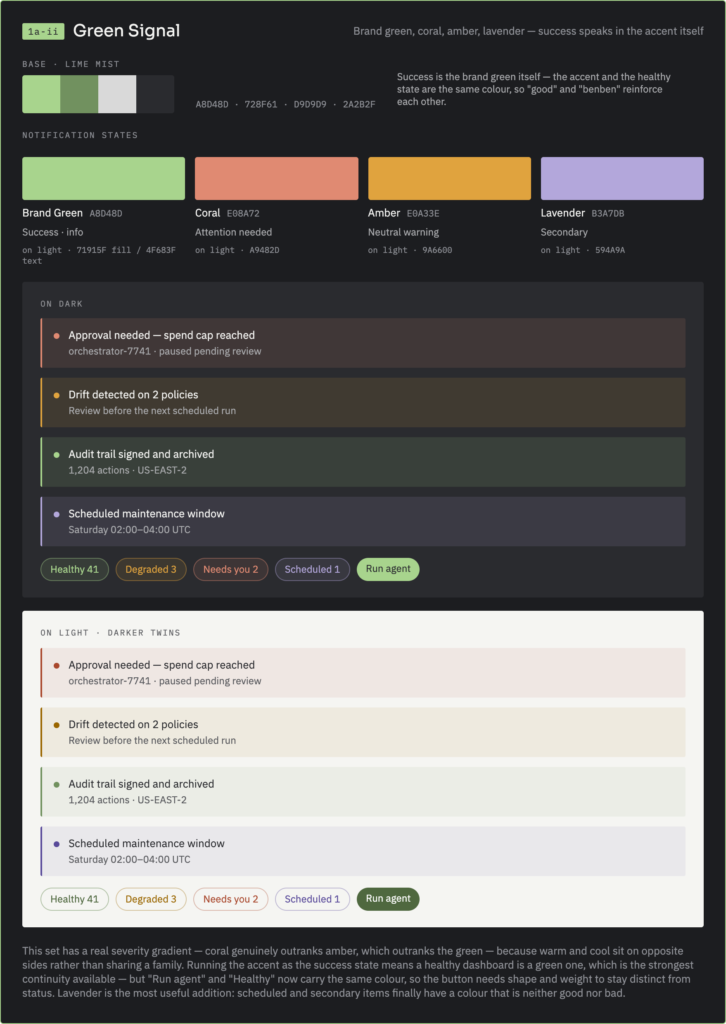Open dark Approval needed spend cap alert

[363, 343]
